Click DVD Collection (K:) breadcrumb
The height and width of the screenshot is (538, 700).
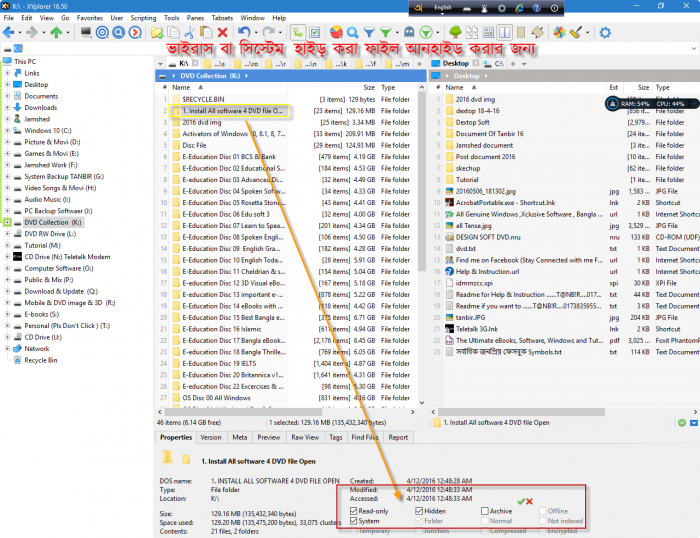[x=210, y=76]
